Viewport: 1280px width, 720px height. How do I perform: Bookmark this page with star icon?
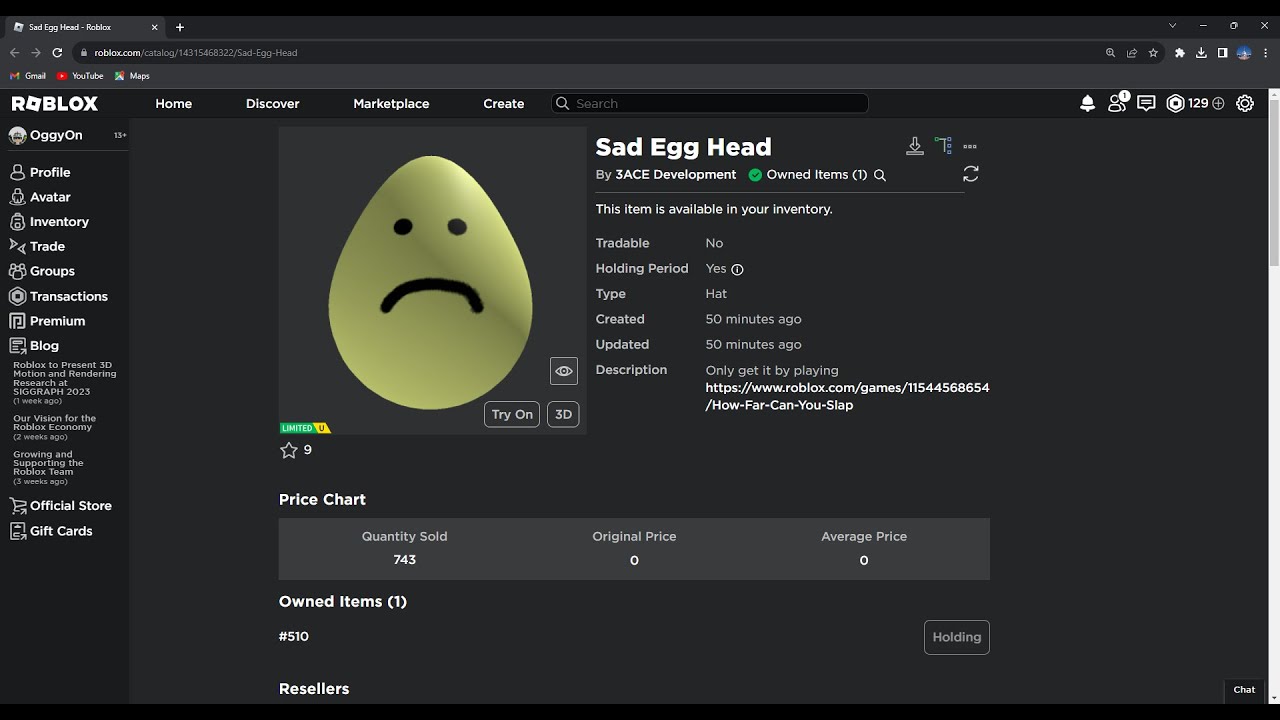point(1153,53)
